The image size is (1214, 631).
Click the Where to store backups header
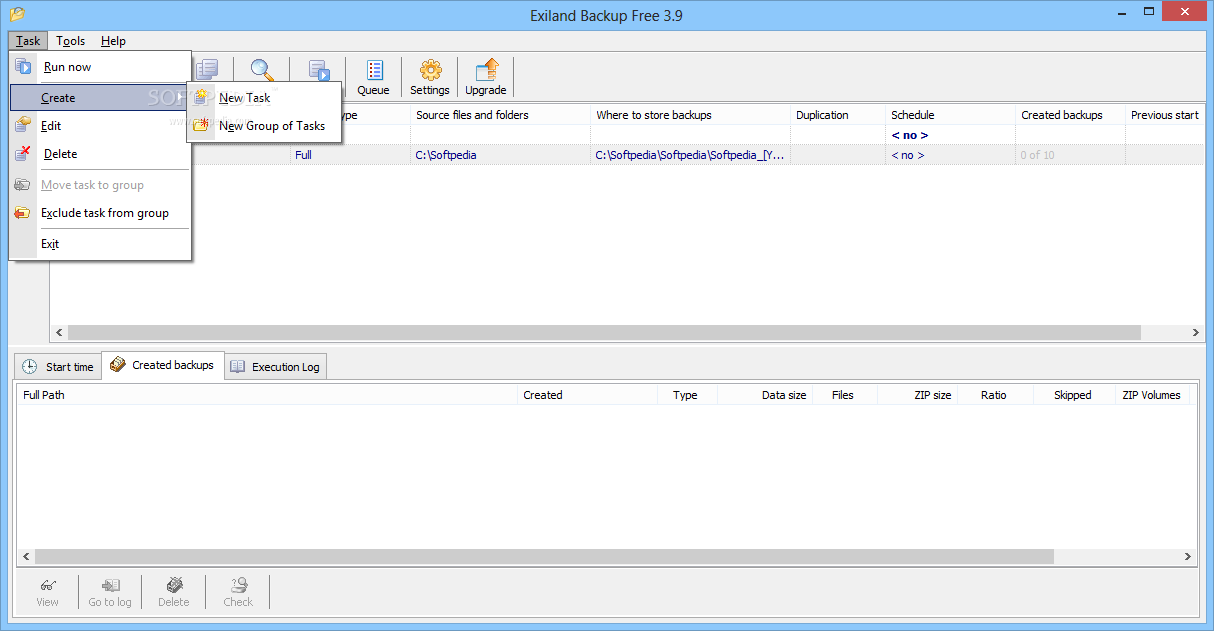click(690, 115)
